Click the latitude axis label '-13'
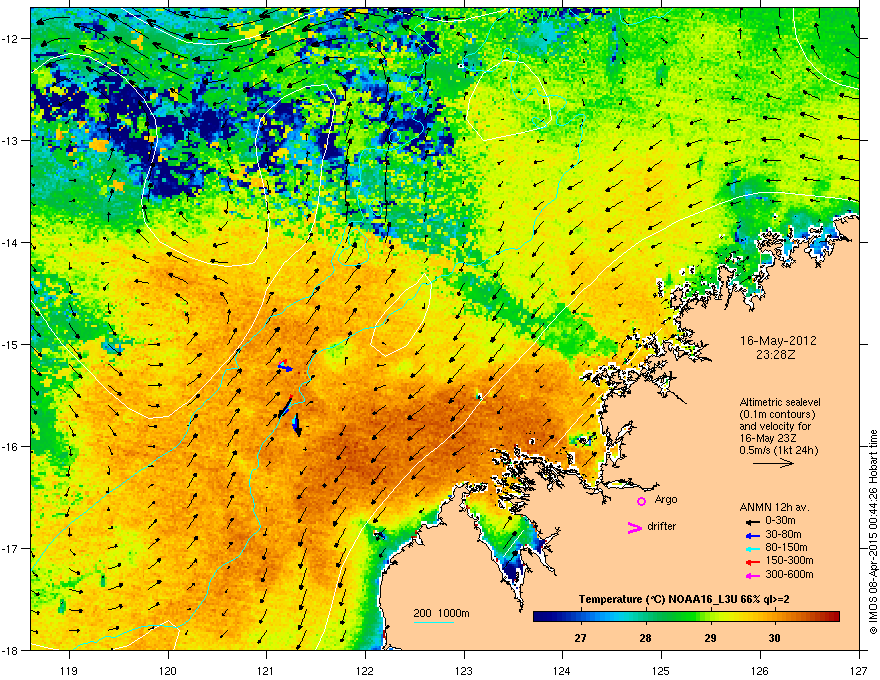Screen dimensions: 880x680 [11, 140]
